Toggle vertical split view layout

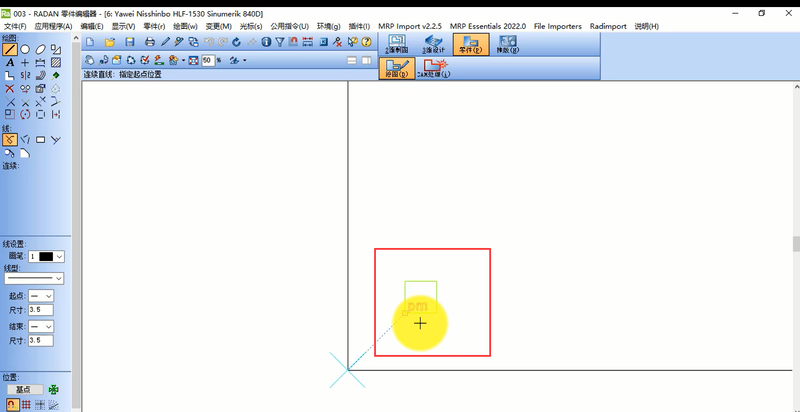(366, 60)
